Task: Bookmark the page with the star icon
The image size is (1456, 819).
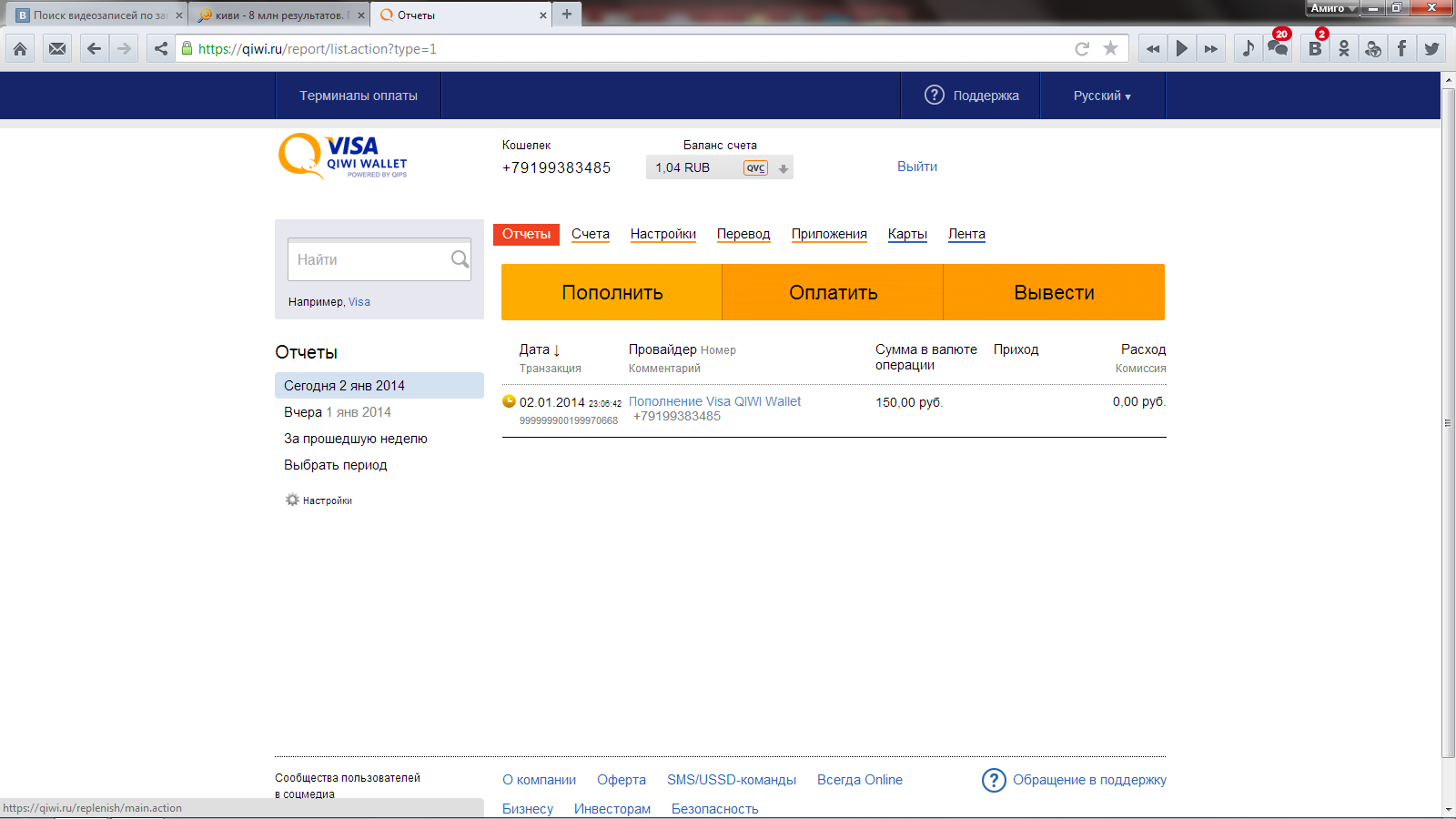Action: tap(1110, 49)
